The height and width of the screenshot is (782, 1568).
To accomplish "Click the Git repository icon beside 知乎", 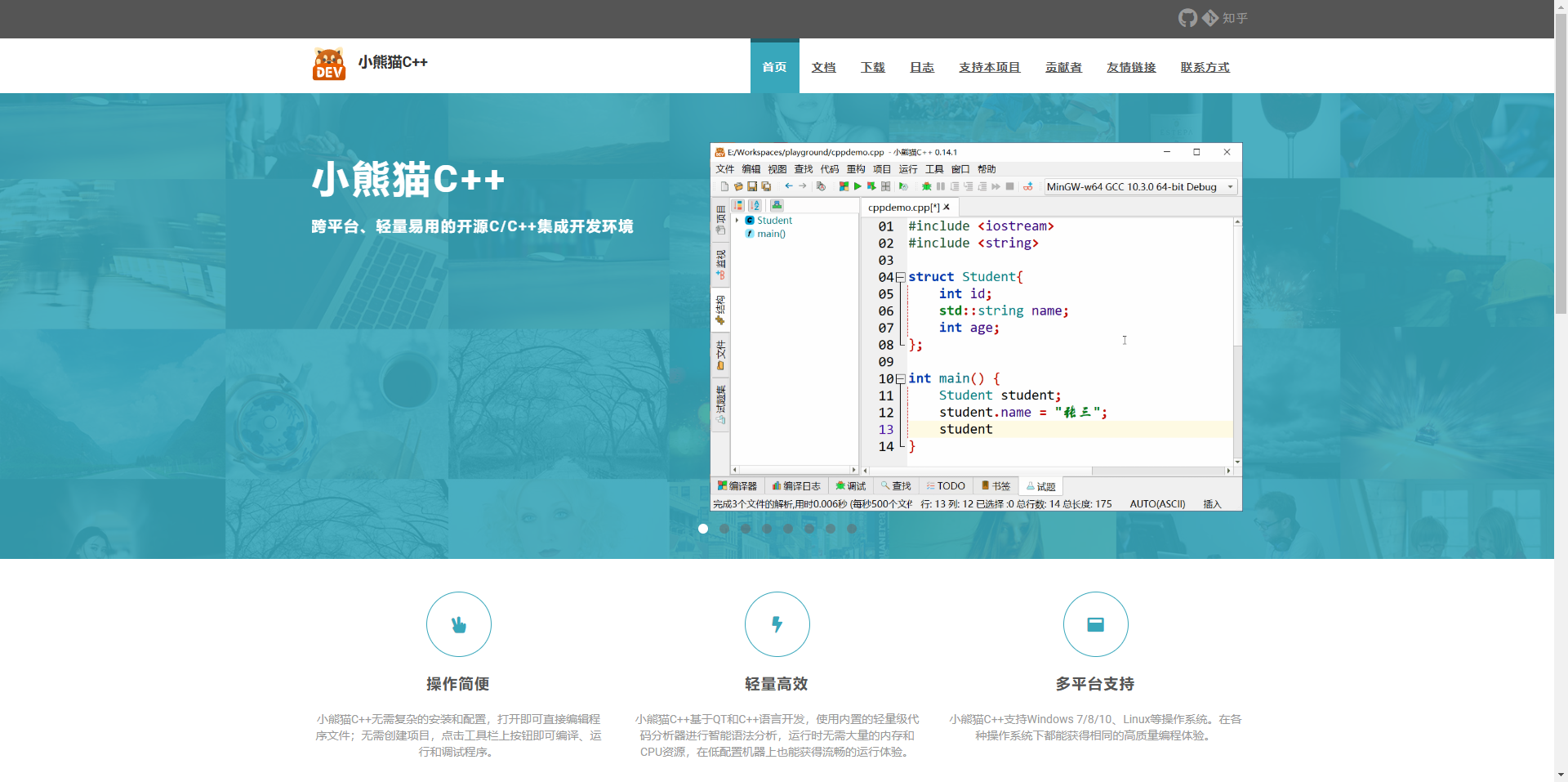I will coord(1209,18).
